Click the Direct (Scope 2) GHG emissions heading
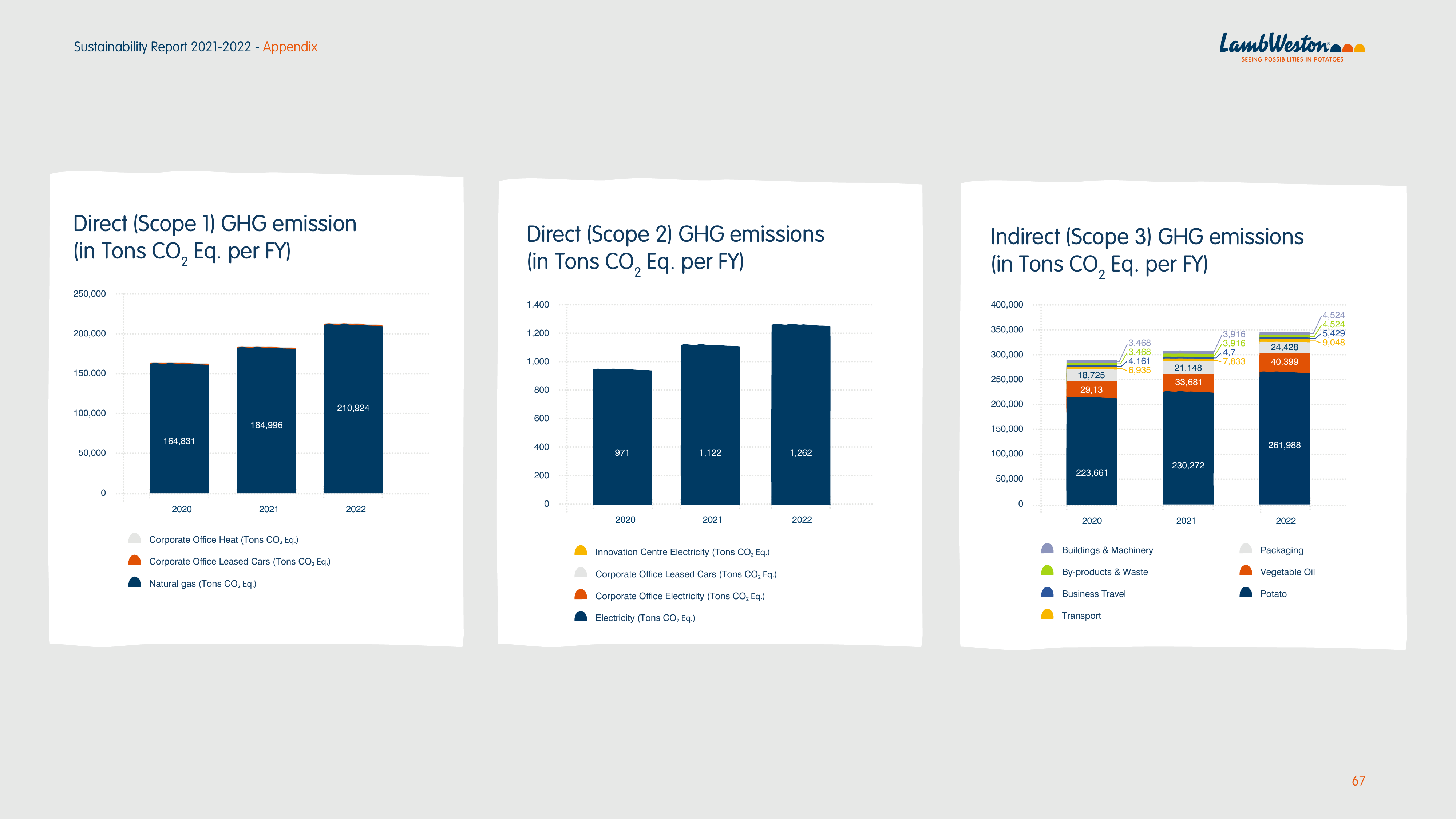Screen dimensions: 1456x819 click(676, 249)
